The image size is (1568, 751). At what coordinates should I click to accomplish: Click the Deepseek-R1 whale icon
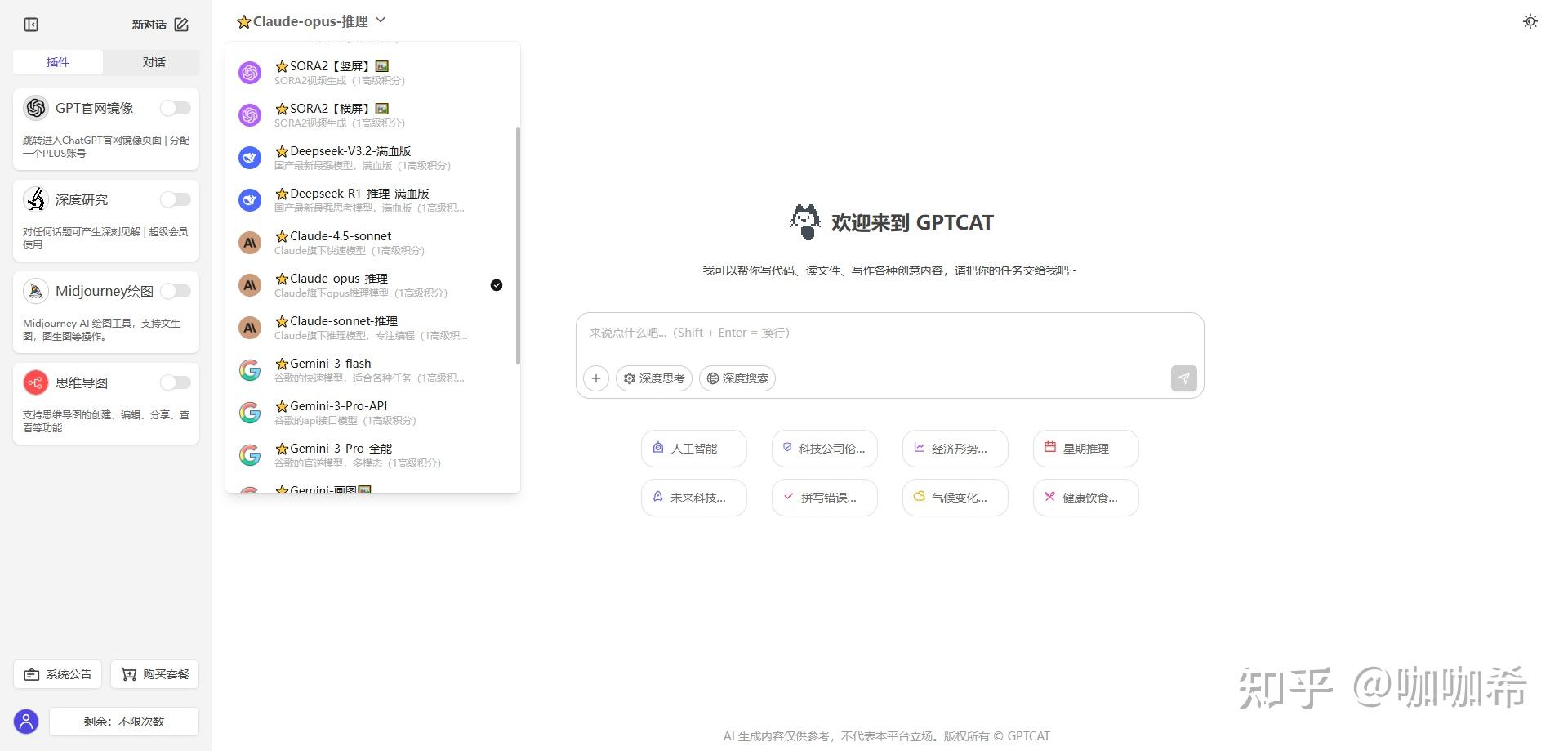click(250, 200)
